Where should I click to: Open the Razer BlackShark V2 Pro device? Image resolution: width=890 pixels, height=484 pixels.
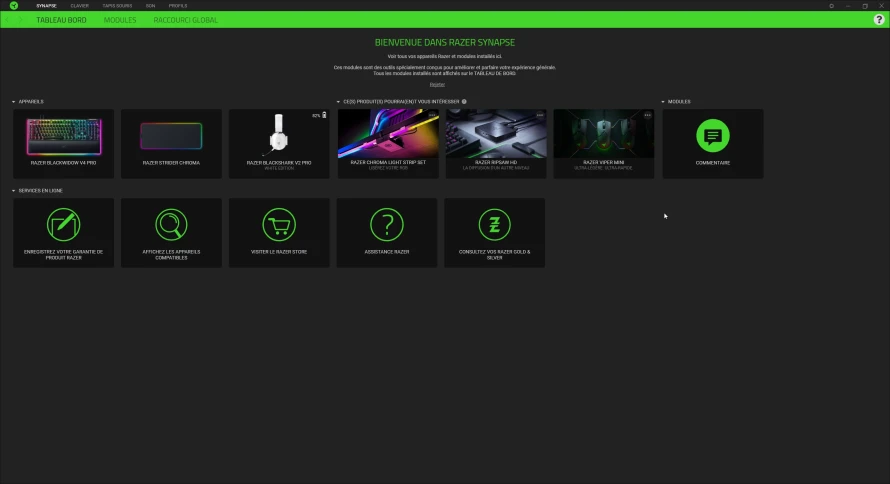pyautogui.click(x=279, y=144)
